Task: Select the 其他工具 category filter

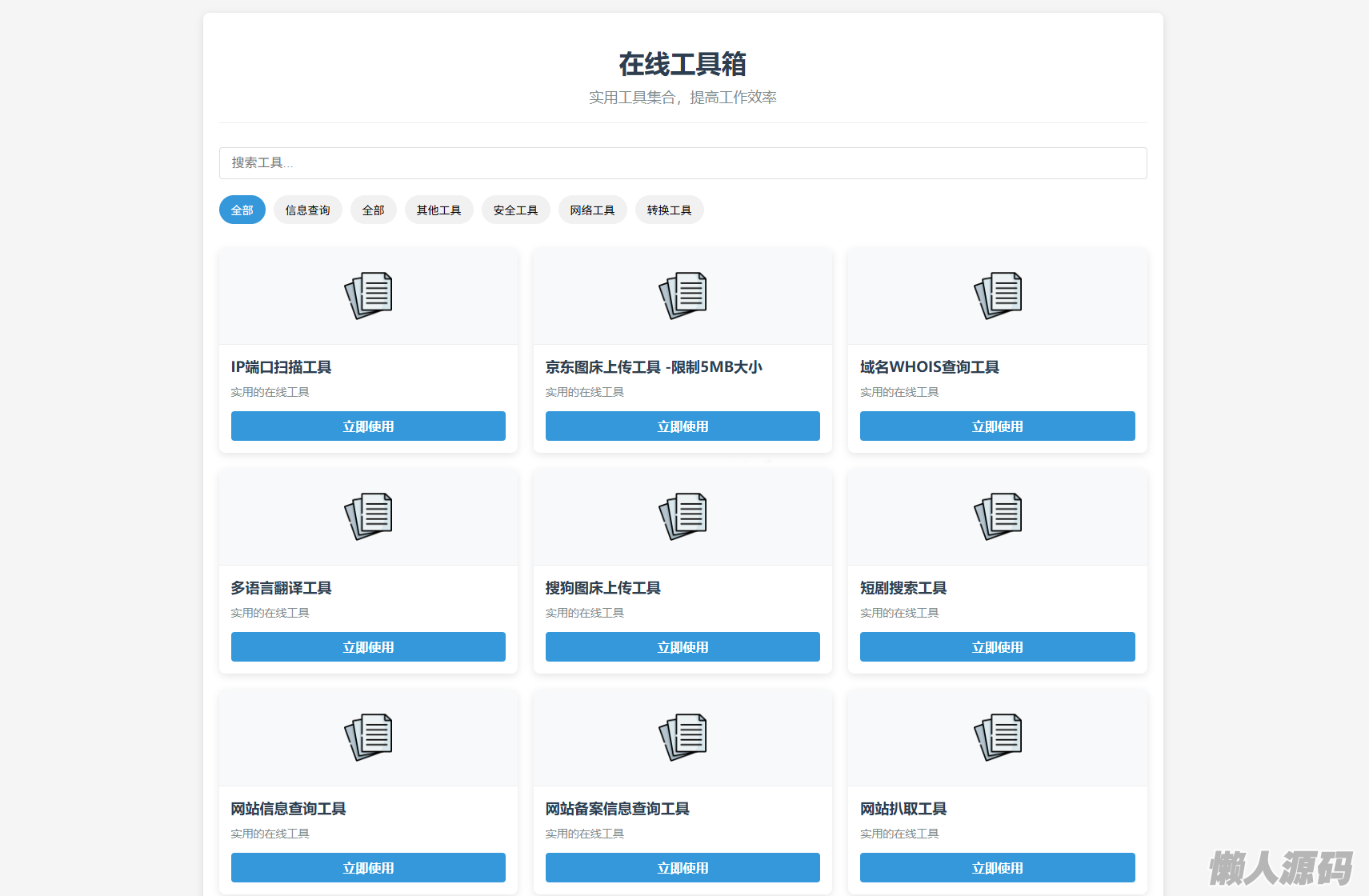Action: coord(438,210)
